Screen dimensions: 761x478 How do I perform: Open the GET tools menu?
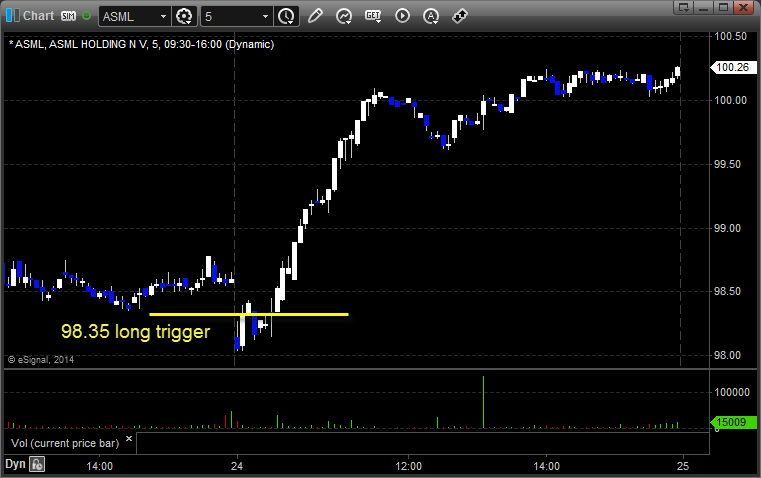373,16
